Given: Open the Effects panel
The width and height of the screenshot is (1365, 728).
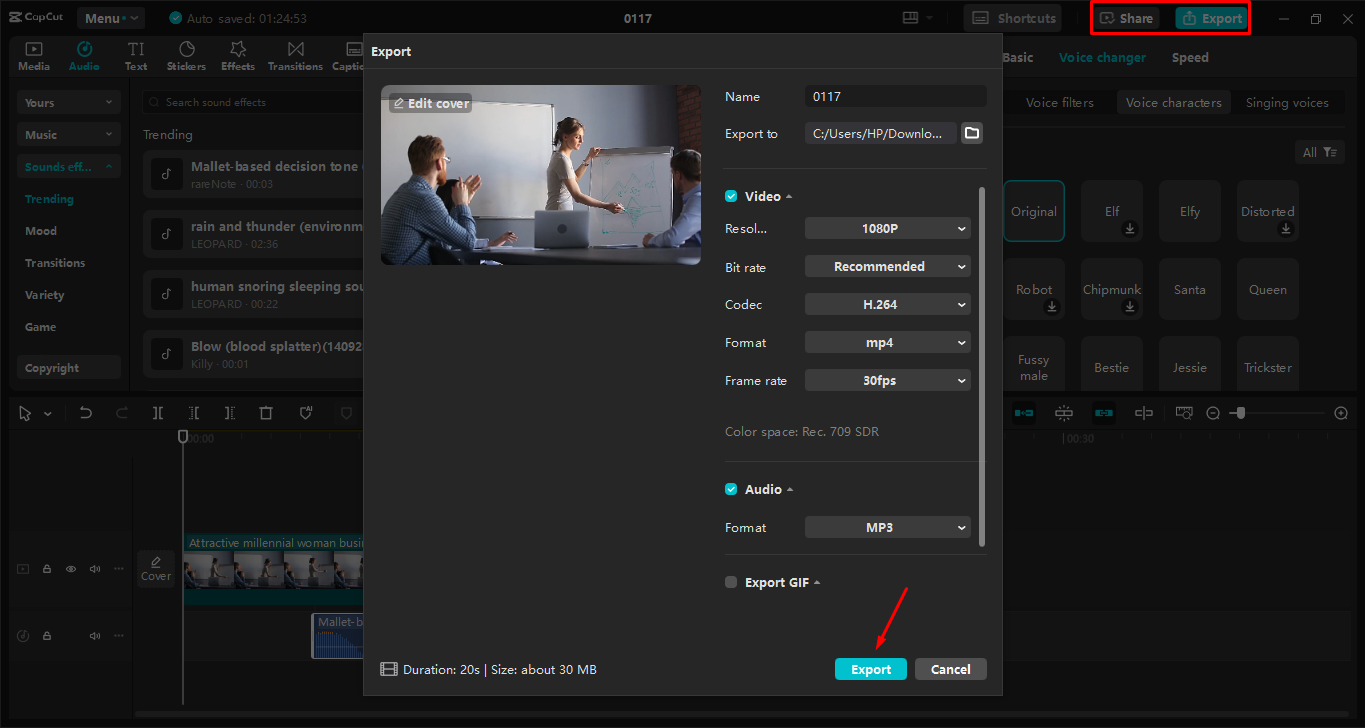Looking at the screenshot, I should (x=238, y=56).
